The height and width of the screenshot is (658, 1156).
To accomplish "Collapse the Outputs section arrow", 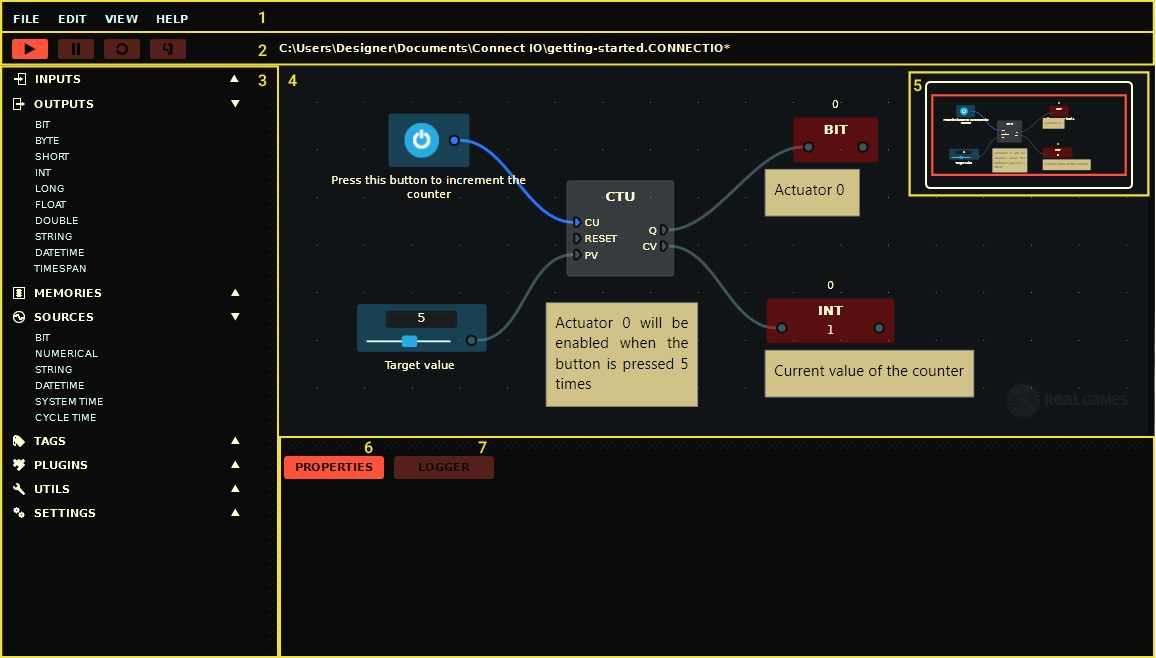I will pyautogui.click(x=235, y=104).
